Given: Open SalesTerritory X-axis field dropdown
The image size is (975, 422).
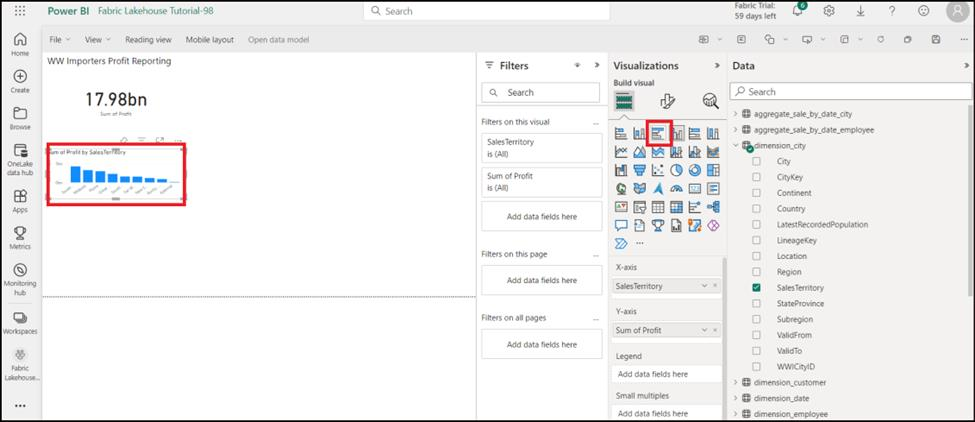Looking at the screenshot, I should [x=704, y=286].
